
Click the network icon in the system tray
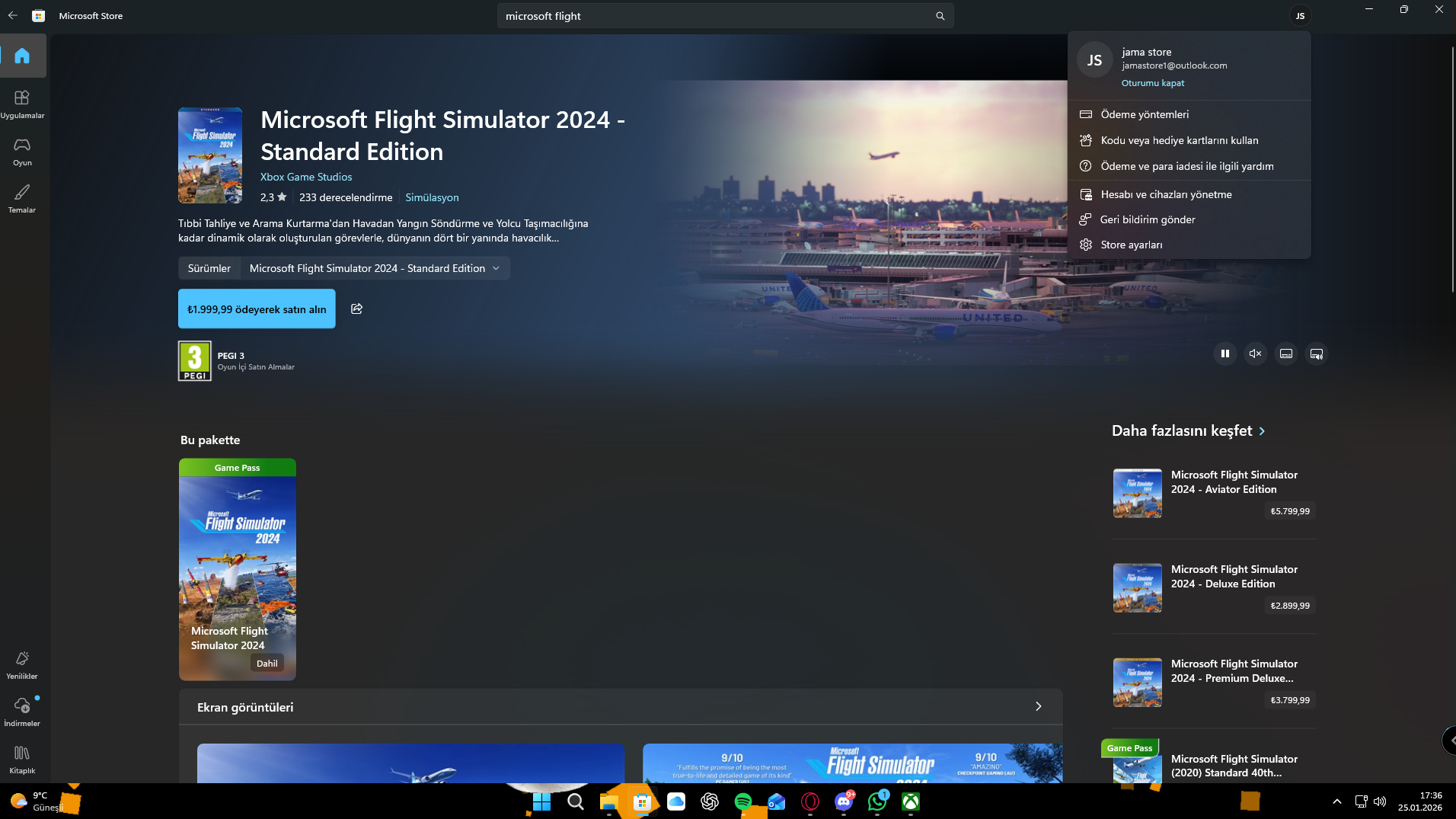point(1361,801)
